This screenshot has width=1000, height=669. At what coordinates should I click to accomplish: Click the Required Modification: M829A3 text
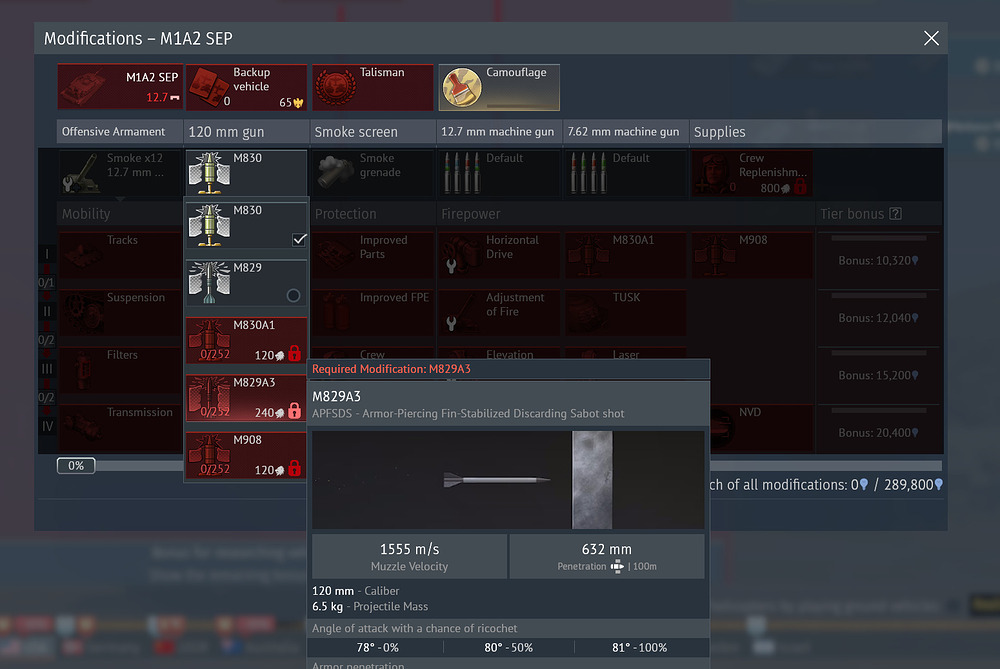[391, 369]
